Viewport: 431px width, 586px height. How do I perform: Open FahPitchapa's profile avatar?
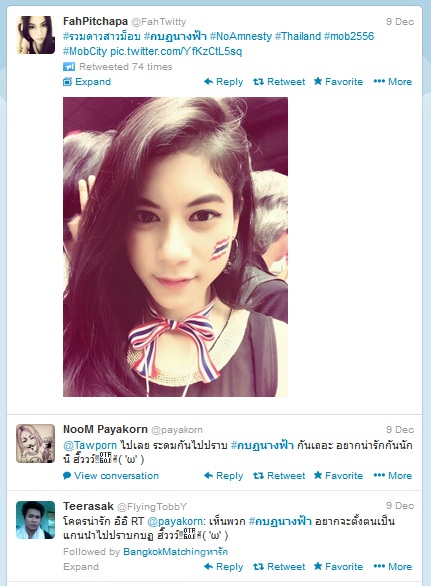36,35
